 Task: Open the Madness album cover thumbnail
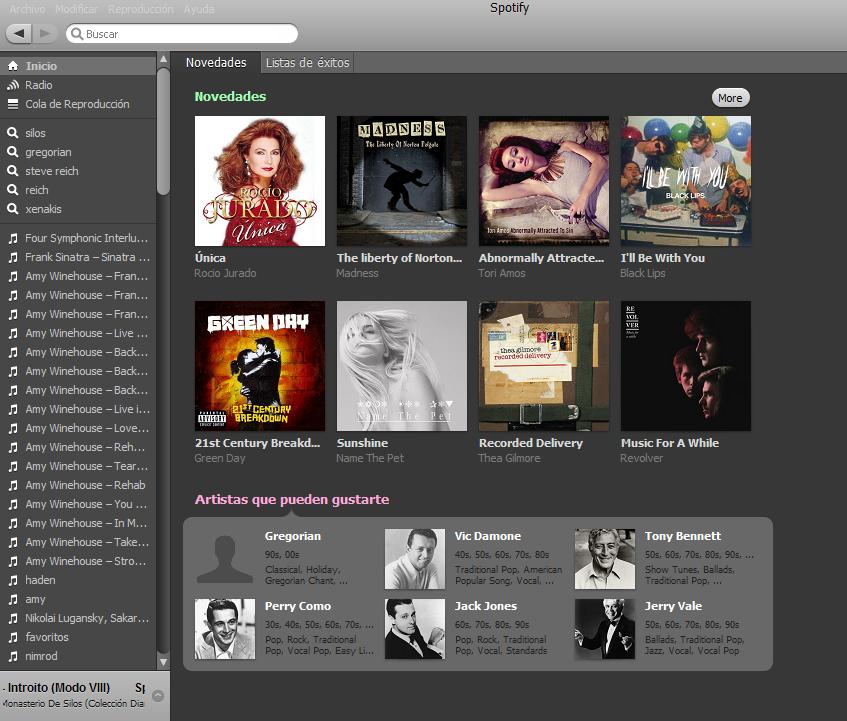402,181
